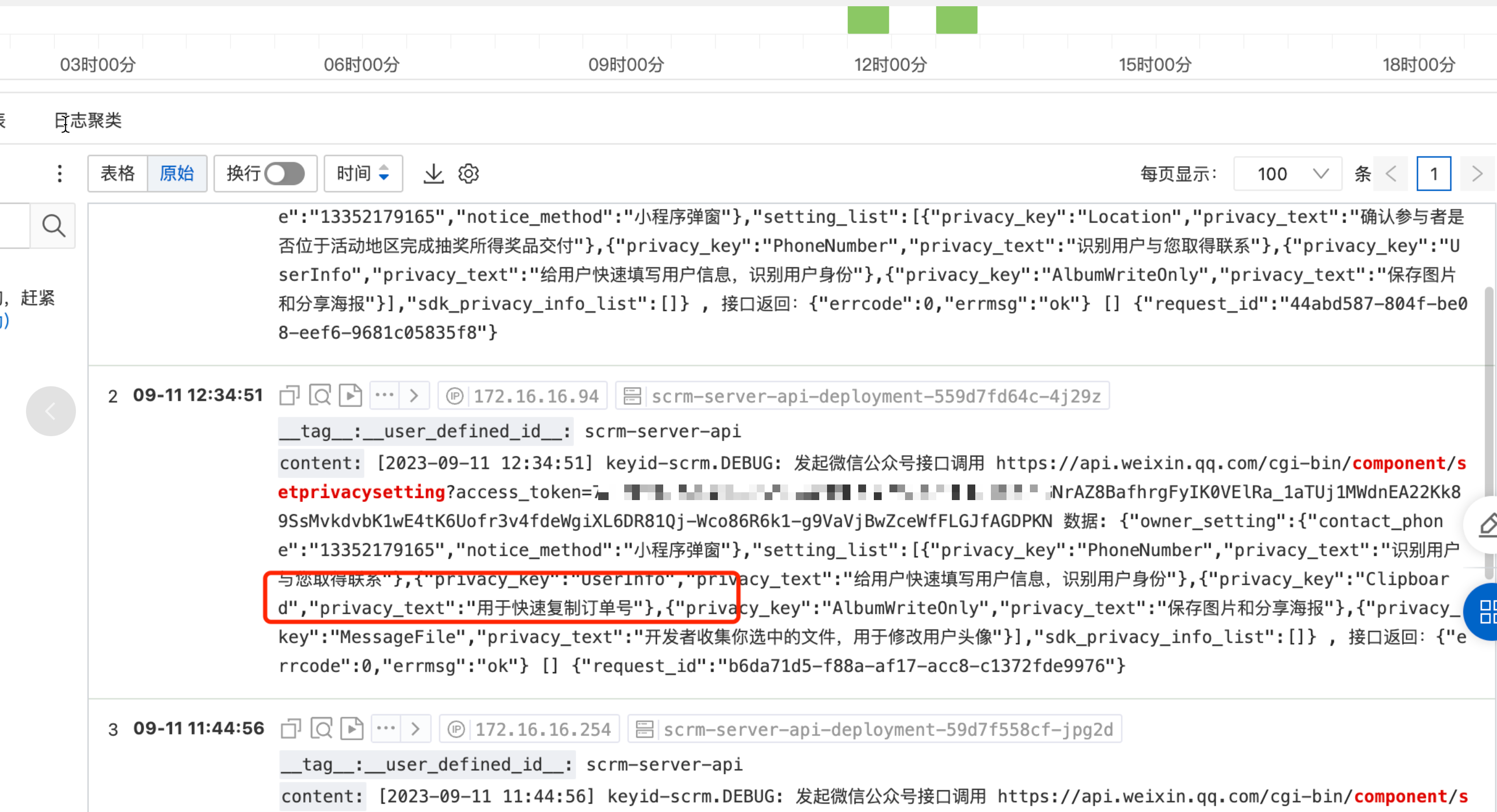Select the 原始 raw view option

(x=177, y=174)
